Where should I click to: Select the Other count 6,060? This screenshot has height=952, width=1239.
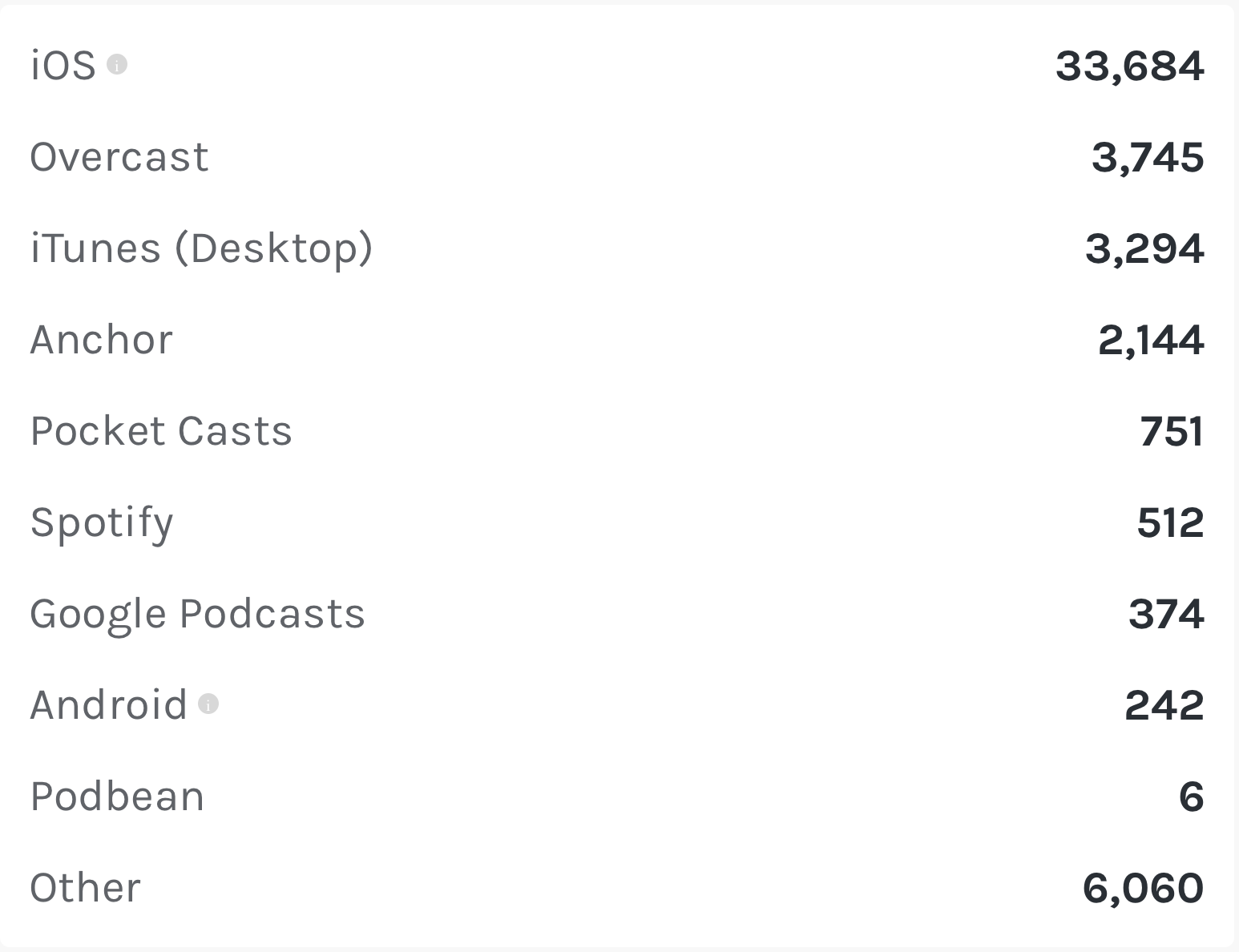(x=1142, y=888)
